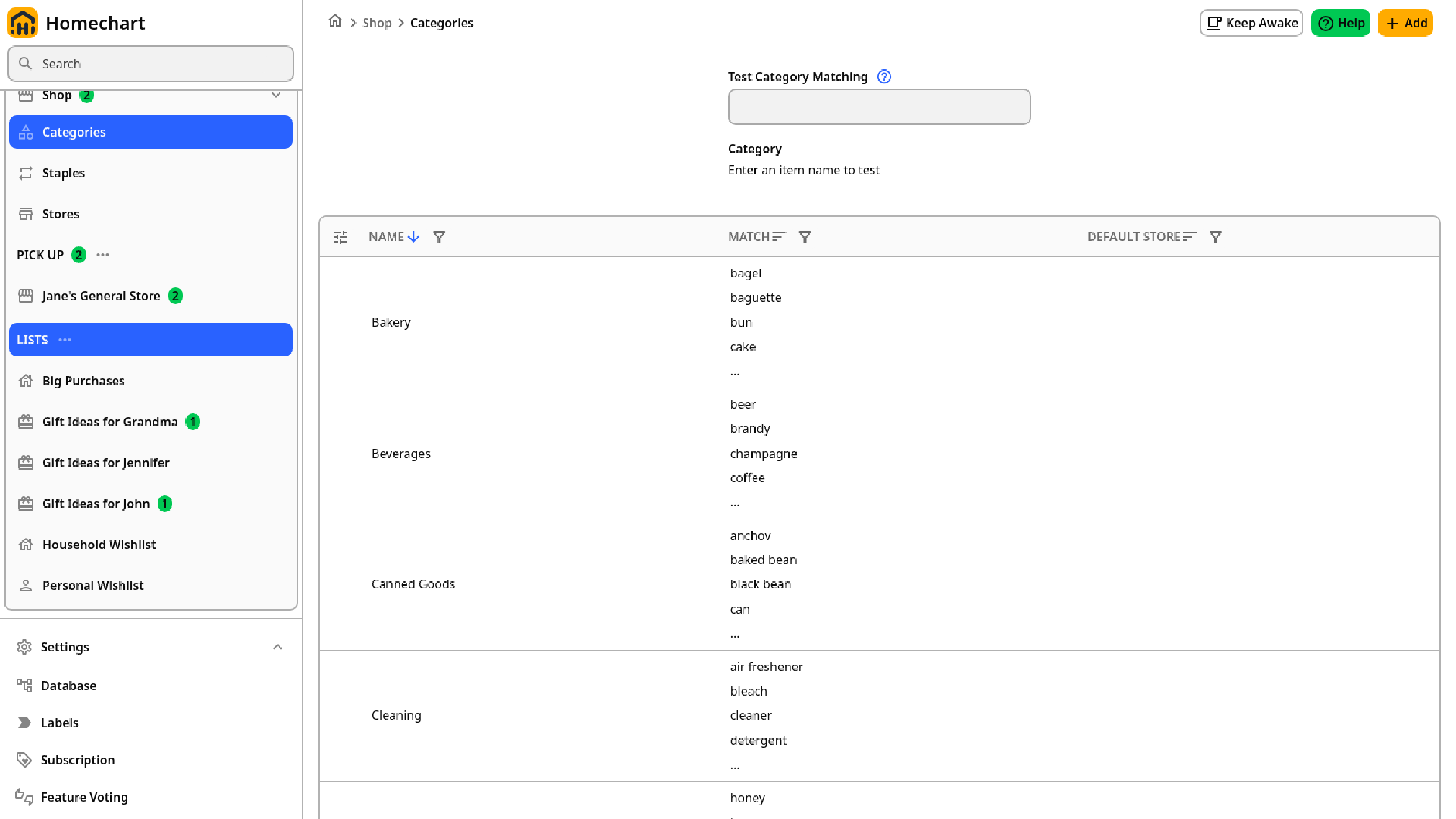Click the Personal Wishlist person icon
Screen dimensions: 1456x819
(25, 586)
